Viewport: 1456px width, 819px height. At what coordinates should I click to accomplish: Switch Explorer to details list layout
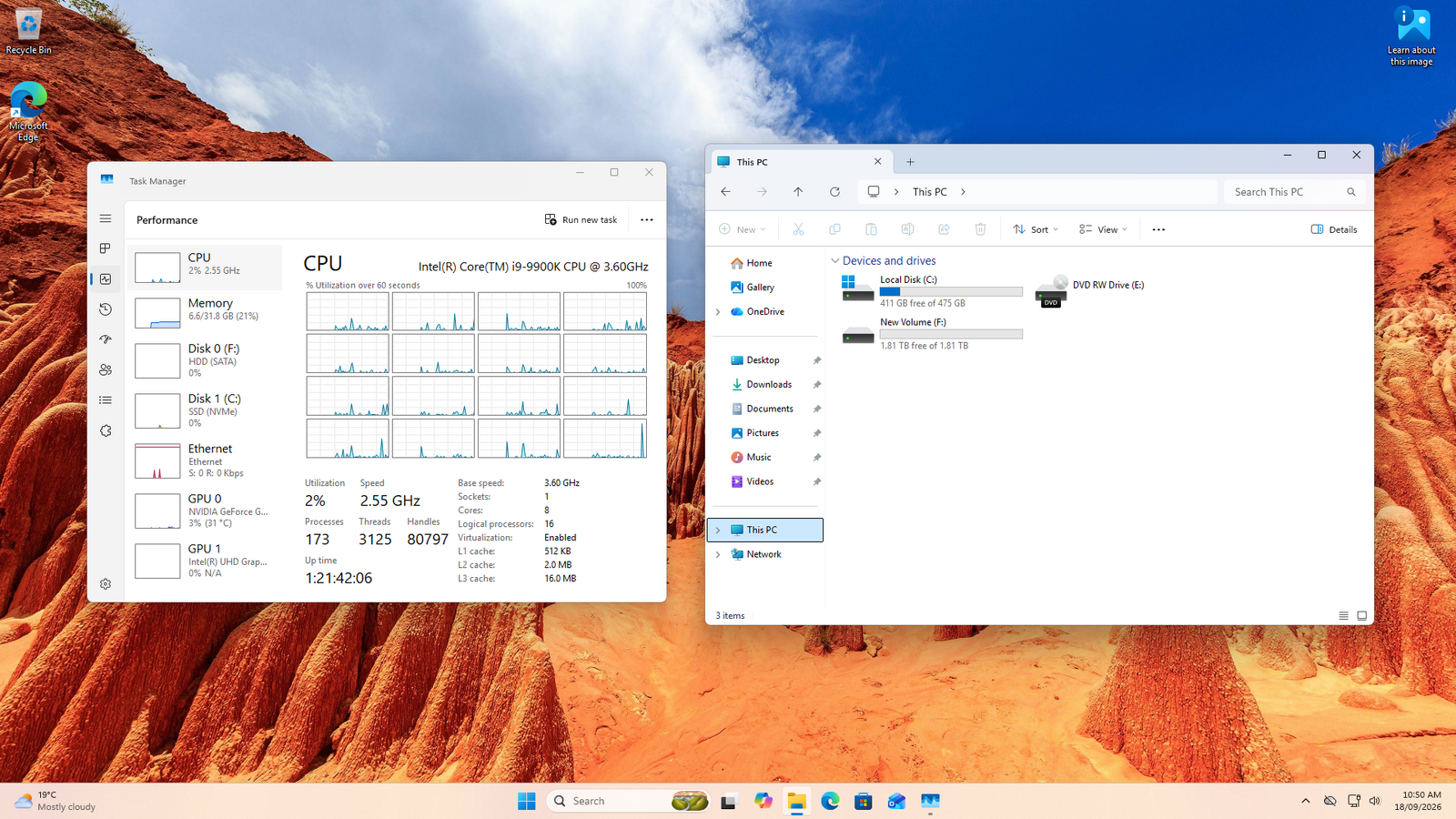[x=1343, y=616]
